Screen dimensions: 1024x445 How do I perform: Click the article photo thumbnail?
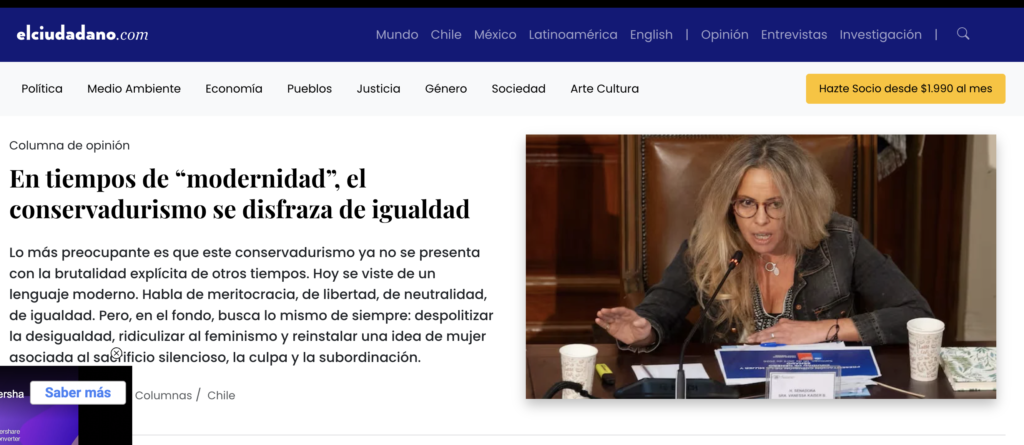[x=761, y=267]
